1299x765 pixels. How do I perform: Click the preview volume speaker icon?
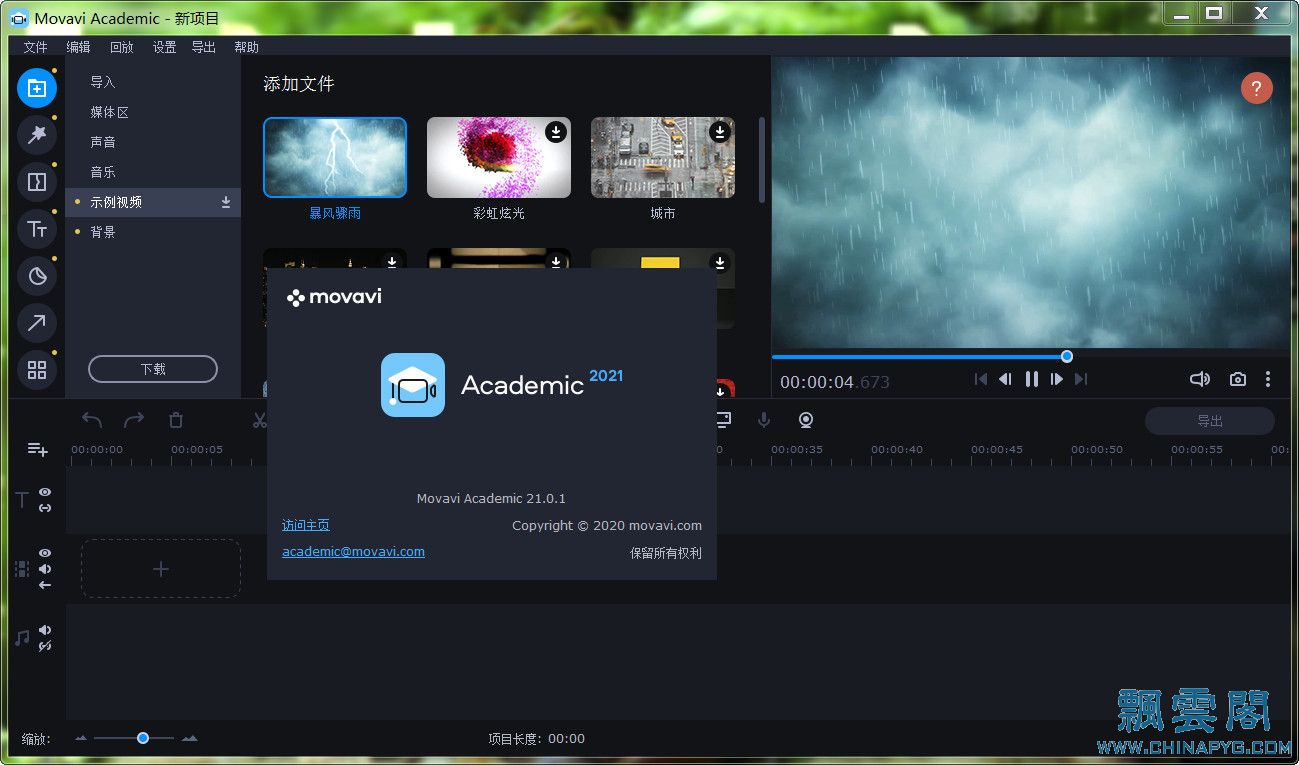(x=1200, y=379)
